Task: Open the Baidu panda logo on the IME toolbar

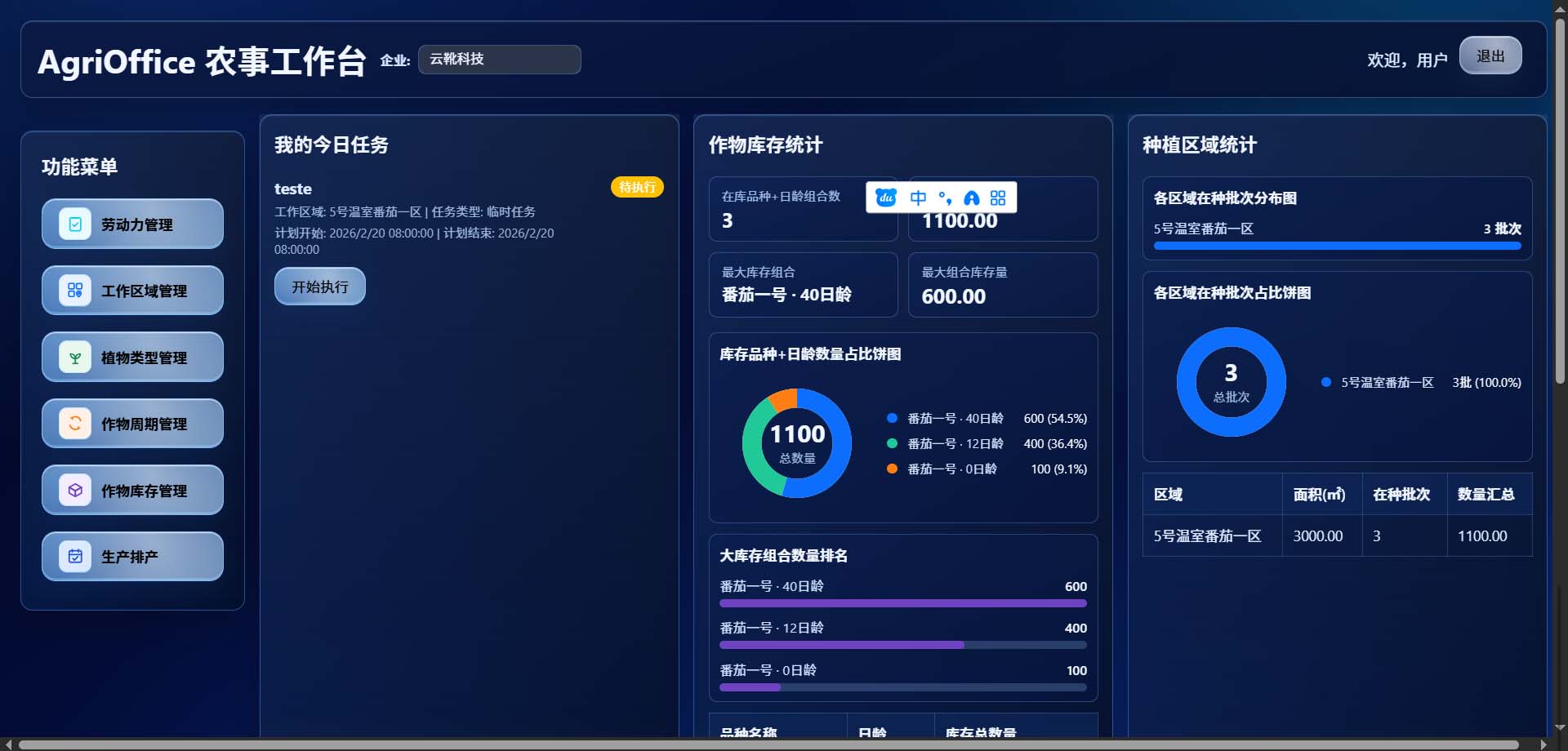Action: tap(884, 197)
